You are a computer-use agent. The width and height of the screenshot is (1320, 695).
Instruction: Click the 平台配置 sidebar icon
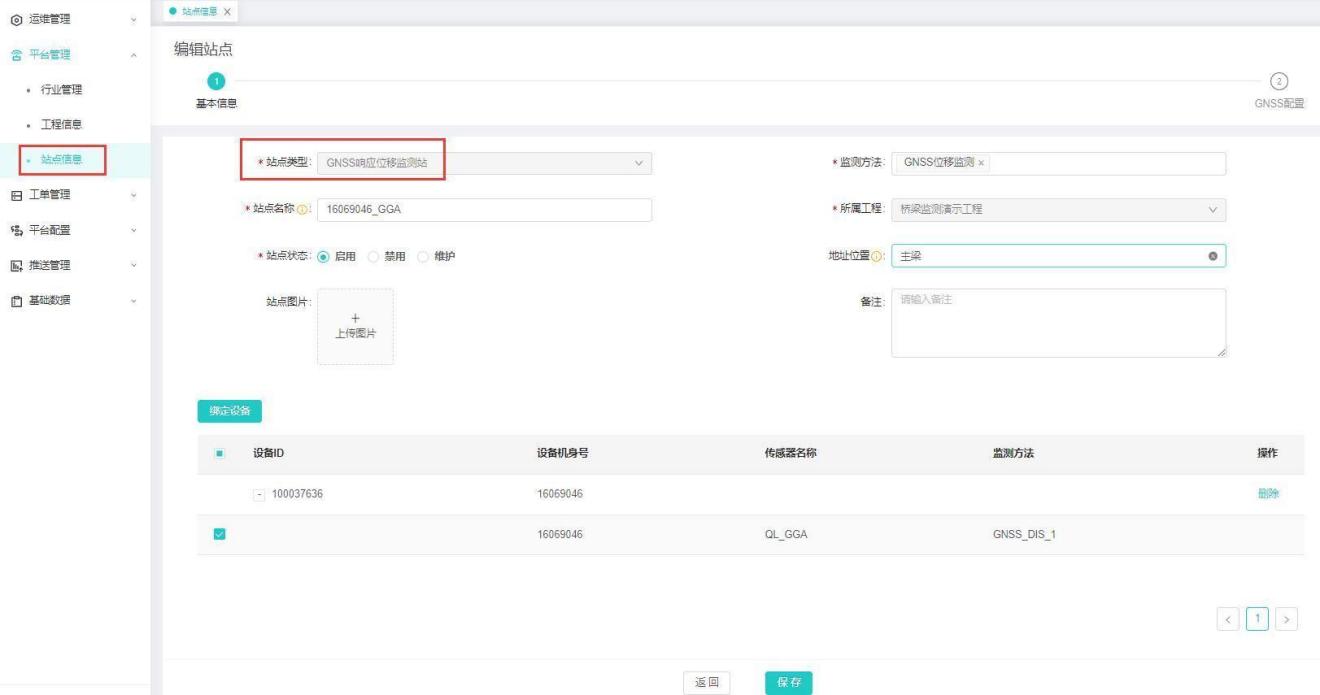16,230
